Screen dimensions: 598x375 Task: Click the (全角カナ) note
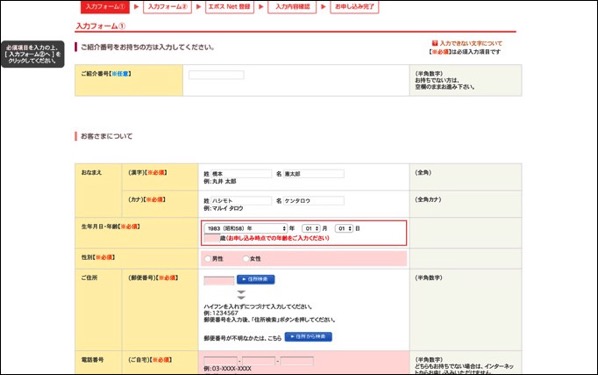pos(428,200)
